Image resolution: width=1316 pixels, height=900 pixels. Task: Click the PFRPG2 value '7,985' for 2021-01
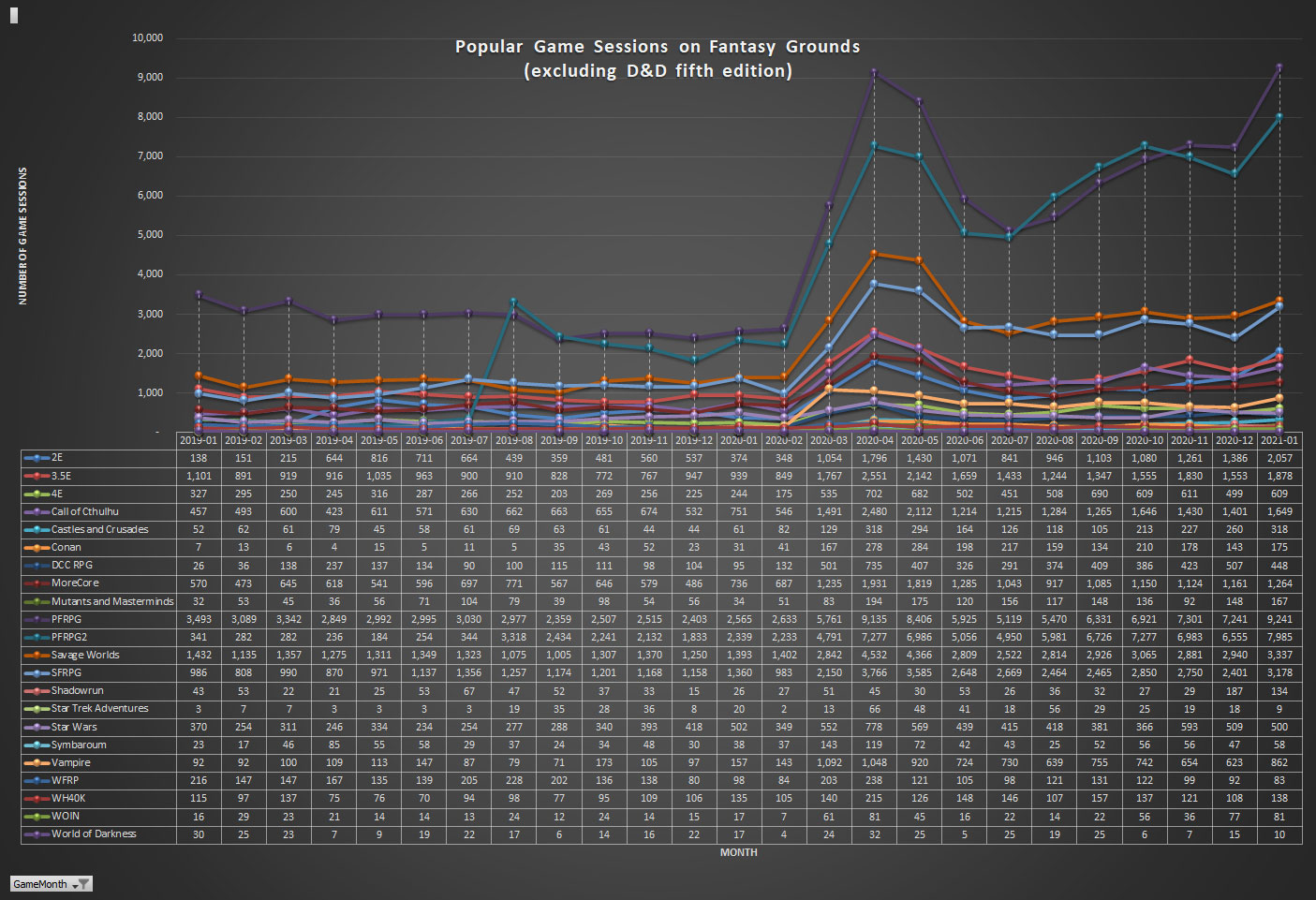pos(1279,637)
